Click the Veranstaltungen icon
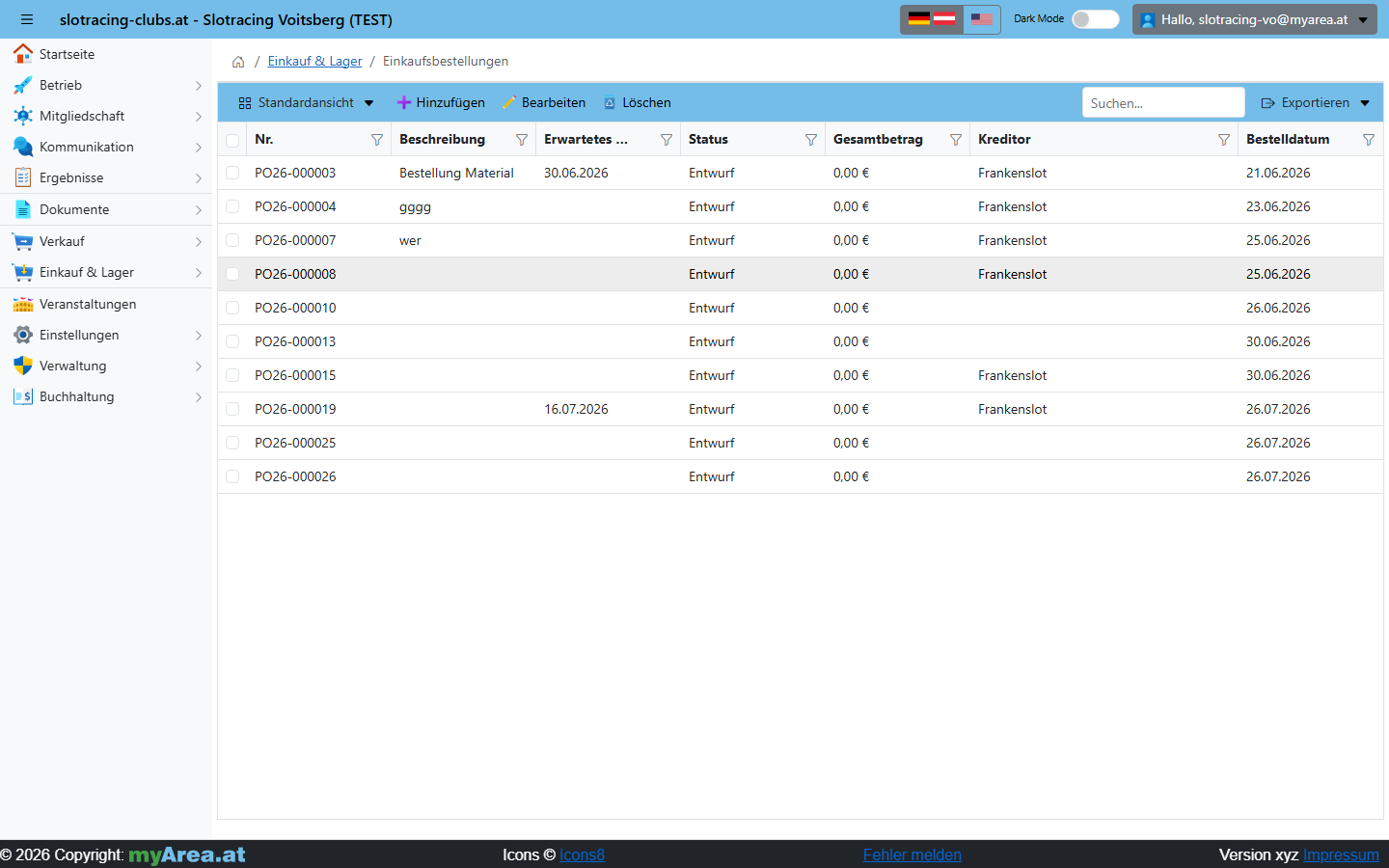This screenshot has height=868, width=1389. point(23,304)
